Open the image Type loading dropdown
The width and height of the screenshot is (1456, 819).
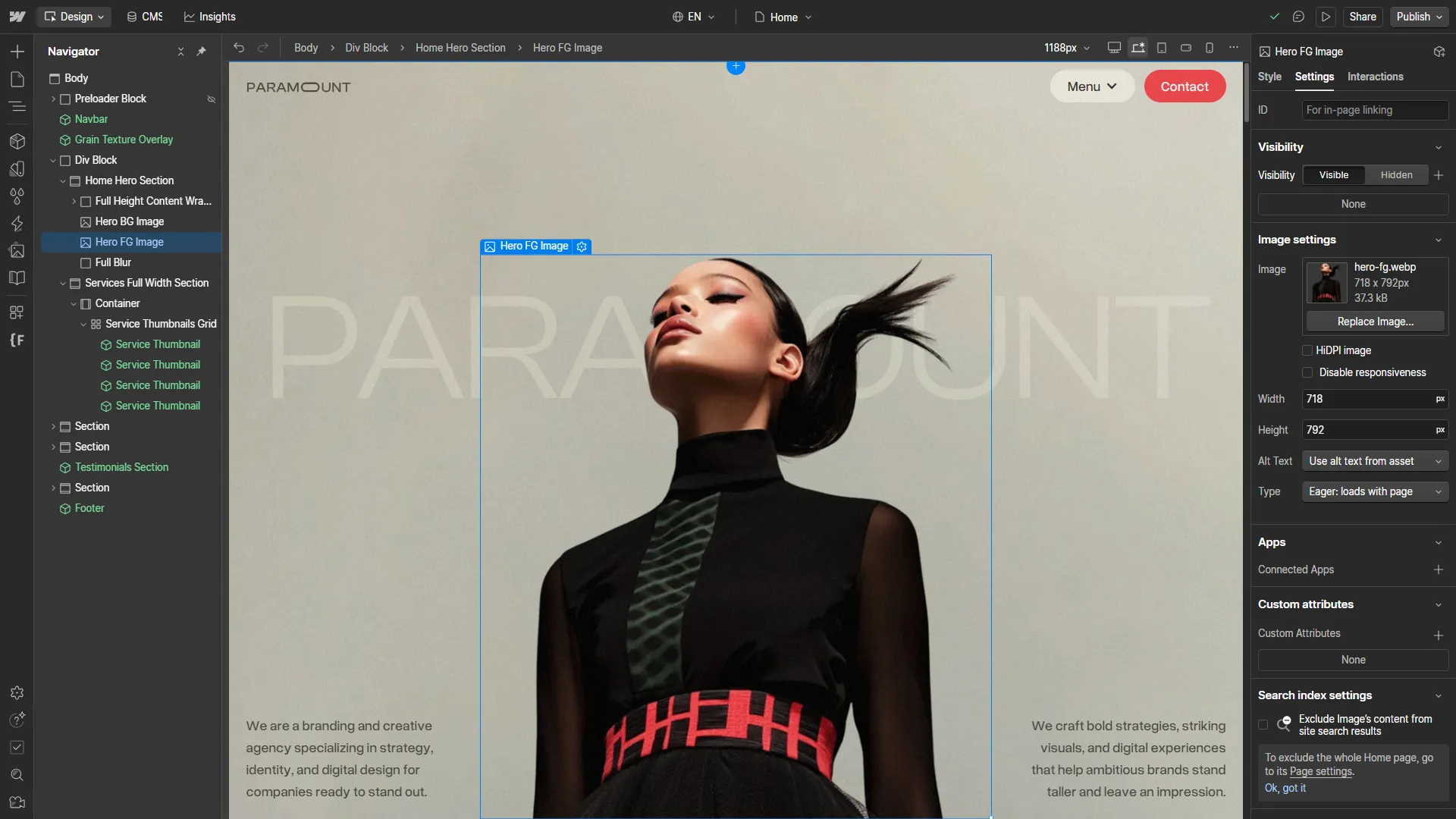click(1374, 491)
